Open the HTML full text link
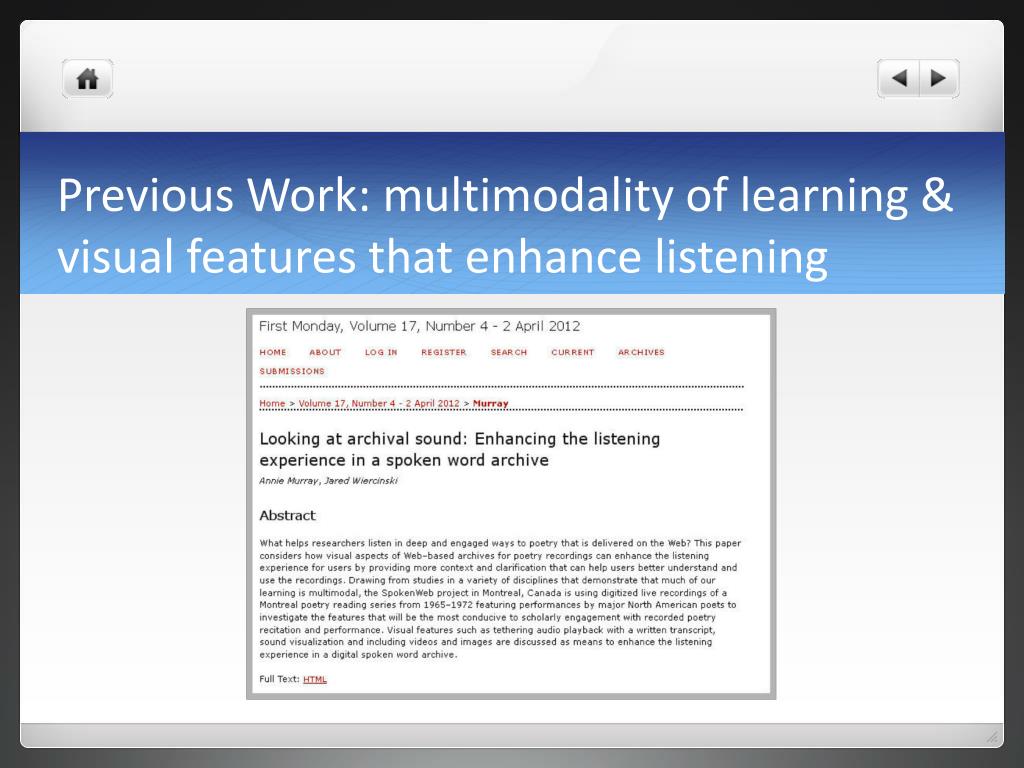This screenshot has height=768, width=1024. (x=315, y=679)
